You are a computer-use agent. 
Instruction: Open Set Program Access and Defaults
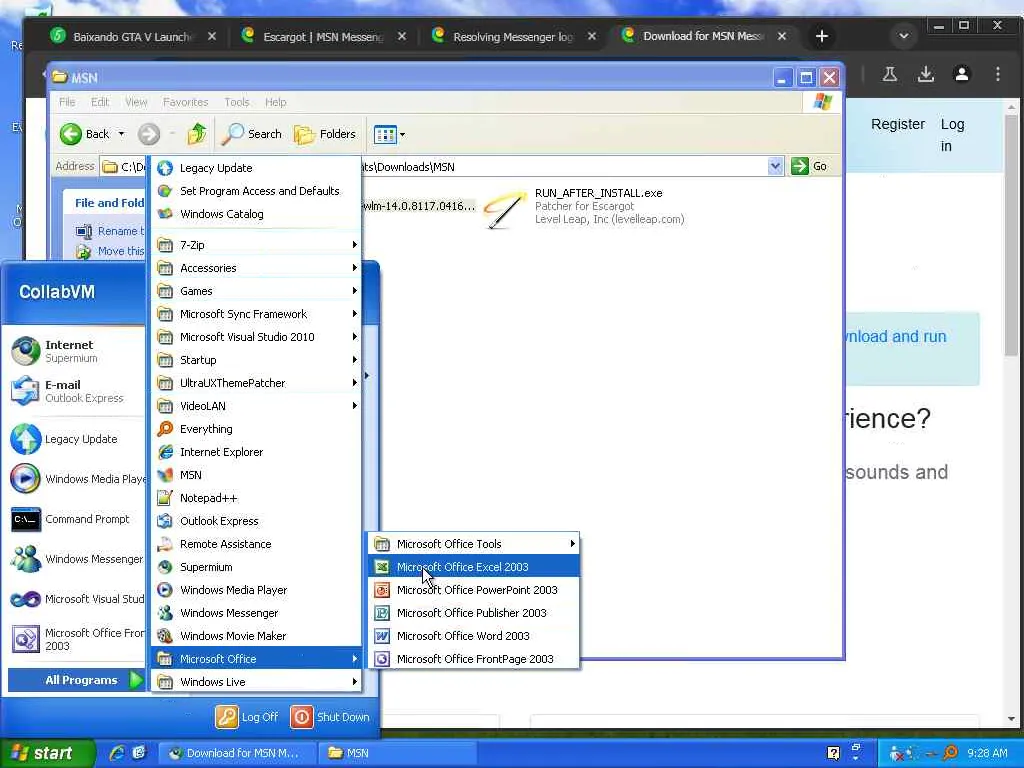point(256,191)
